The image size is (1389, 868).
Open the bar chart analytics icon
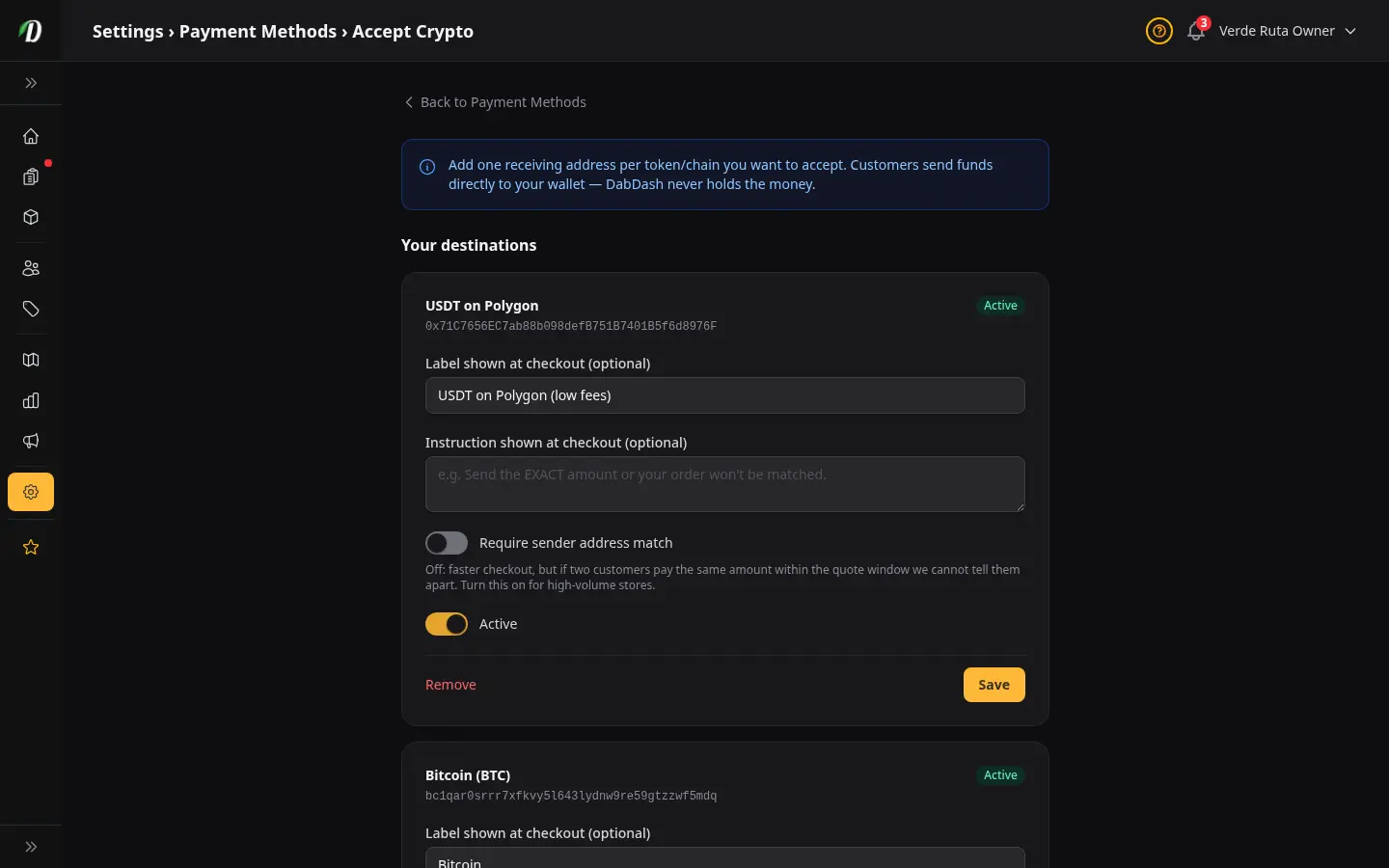31,400
